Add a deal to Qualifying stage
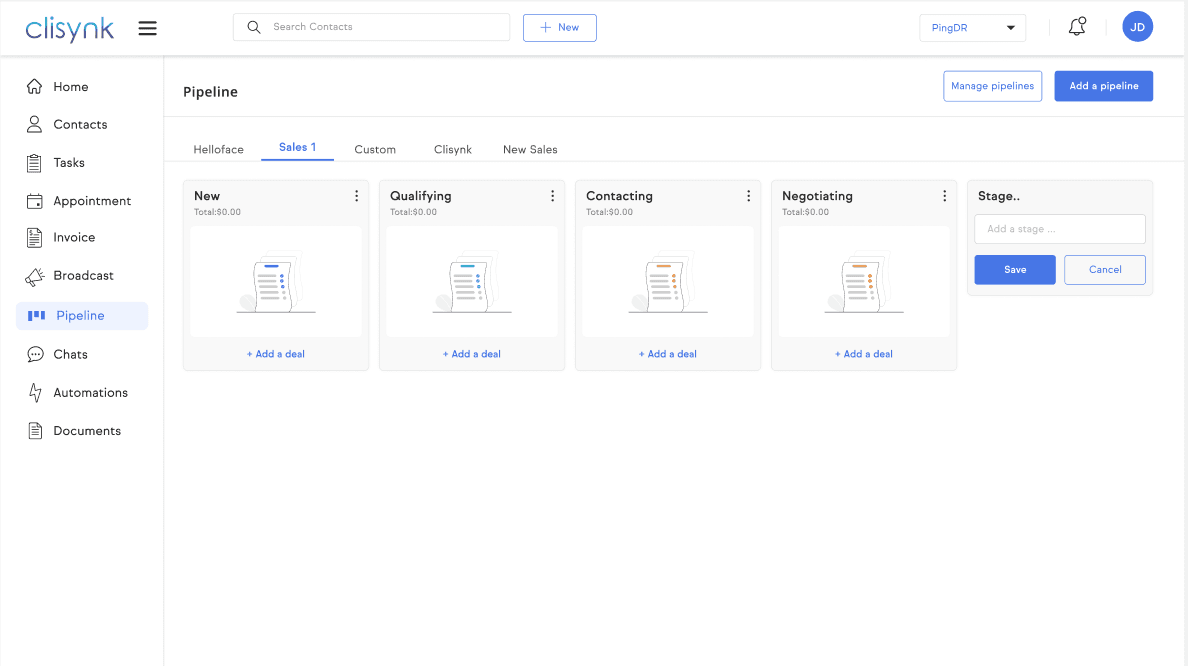The height and width of the screenshot is (666, 1188). pyautogui.click(x=472, y=354)
